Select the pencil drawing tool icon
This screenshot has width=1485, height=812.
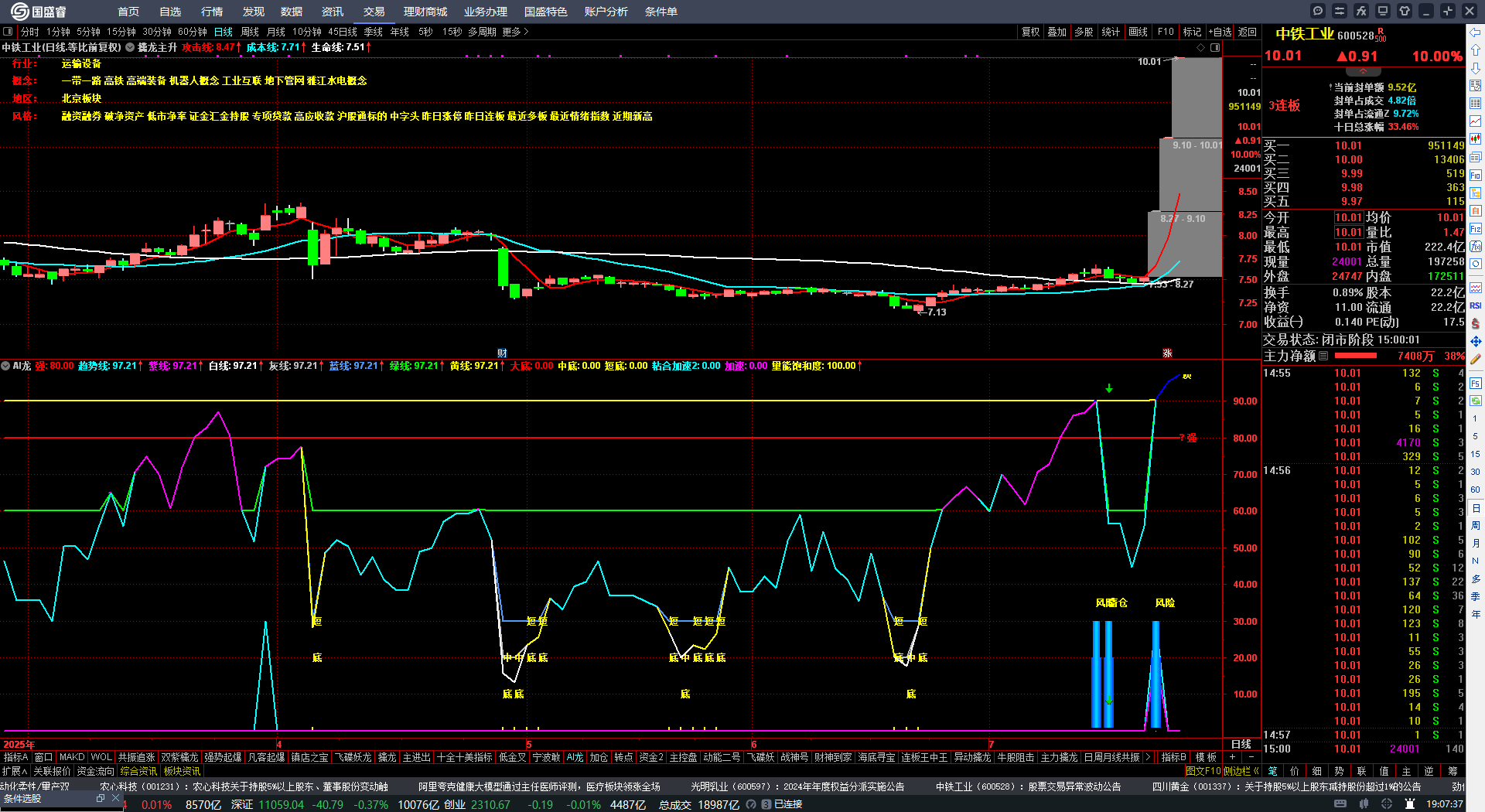(1476, 359)
